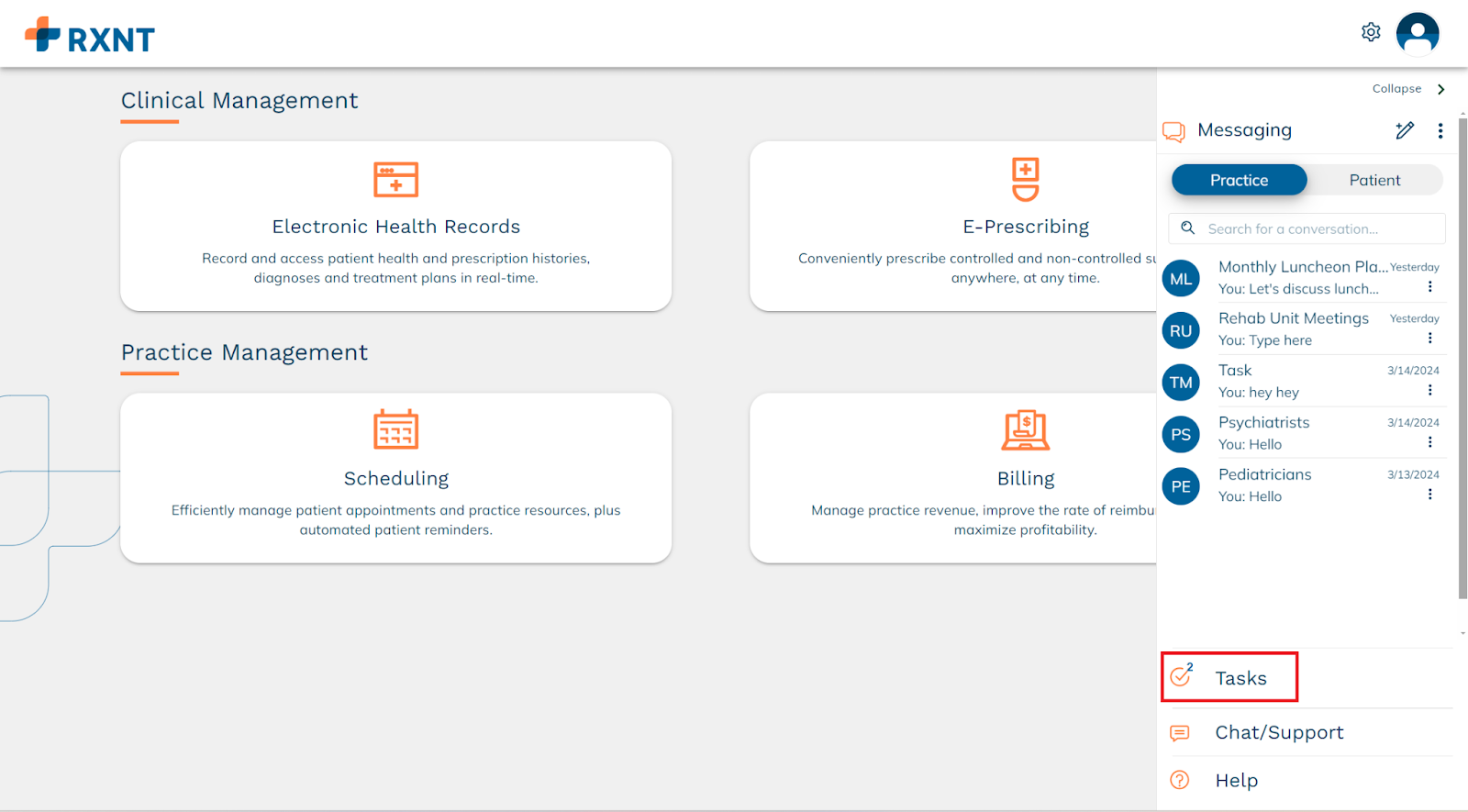Open options menu for Psychiatrists conversation
The width and height of the screenshot is (1468, 812).
[1429, 443]
